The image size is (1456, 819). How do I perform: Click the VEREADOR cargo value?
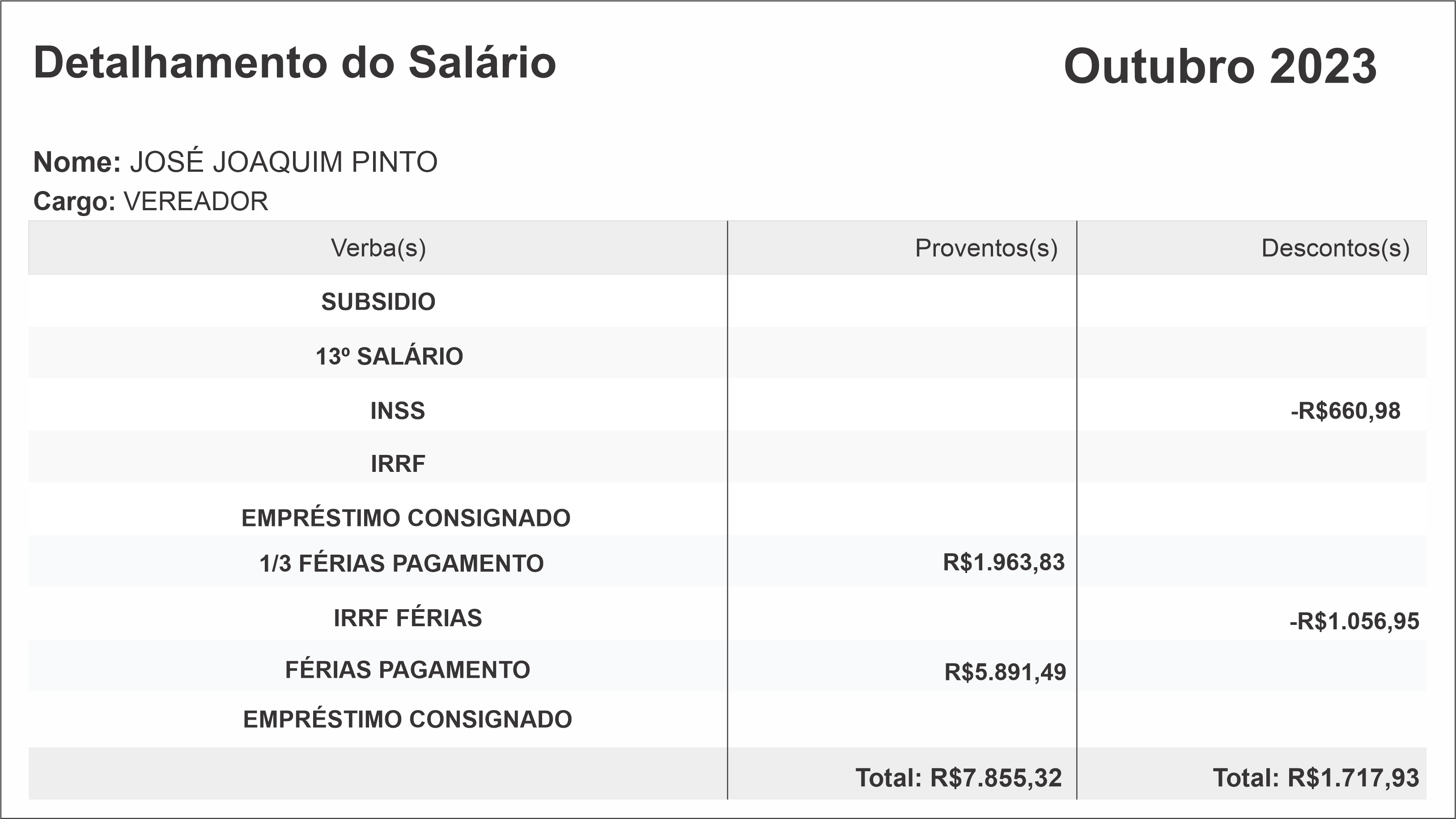point(195,202)
